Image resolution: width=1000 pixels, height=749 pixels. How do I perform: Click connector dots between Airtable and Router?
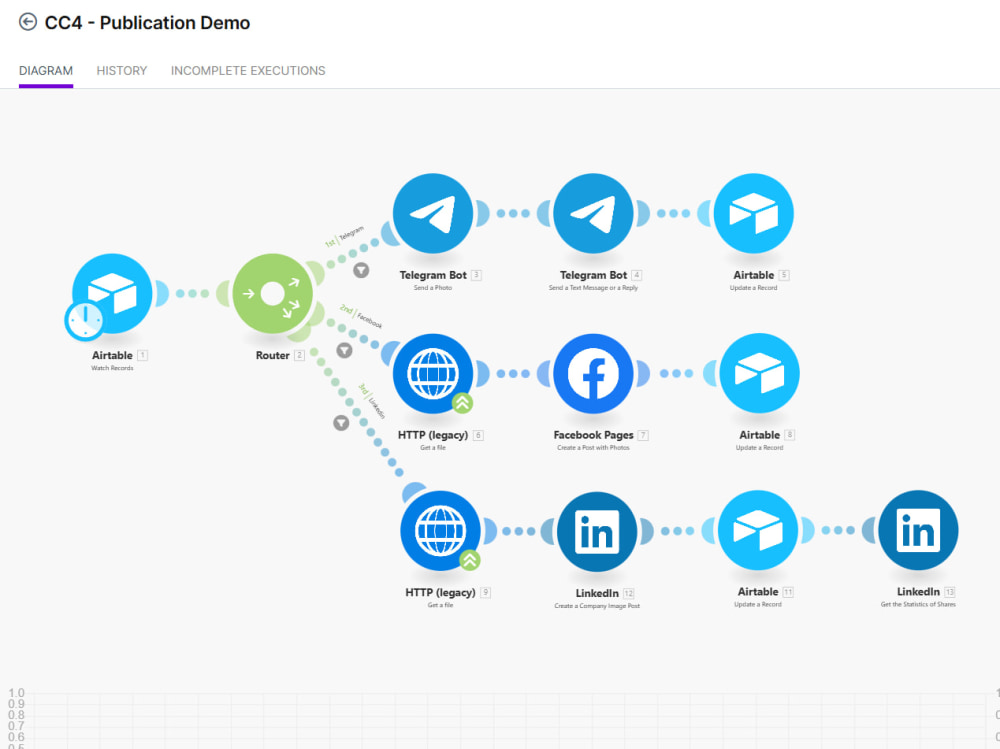[192, 293]
